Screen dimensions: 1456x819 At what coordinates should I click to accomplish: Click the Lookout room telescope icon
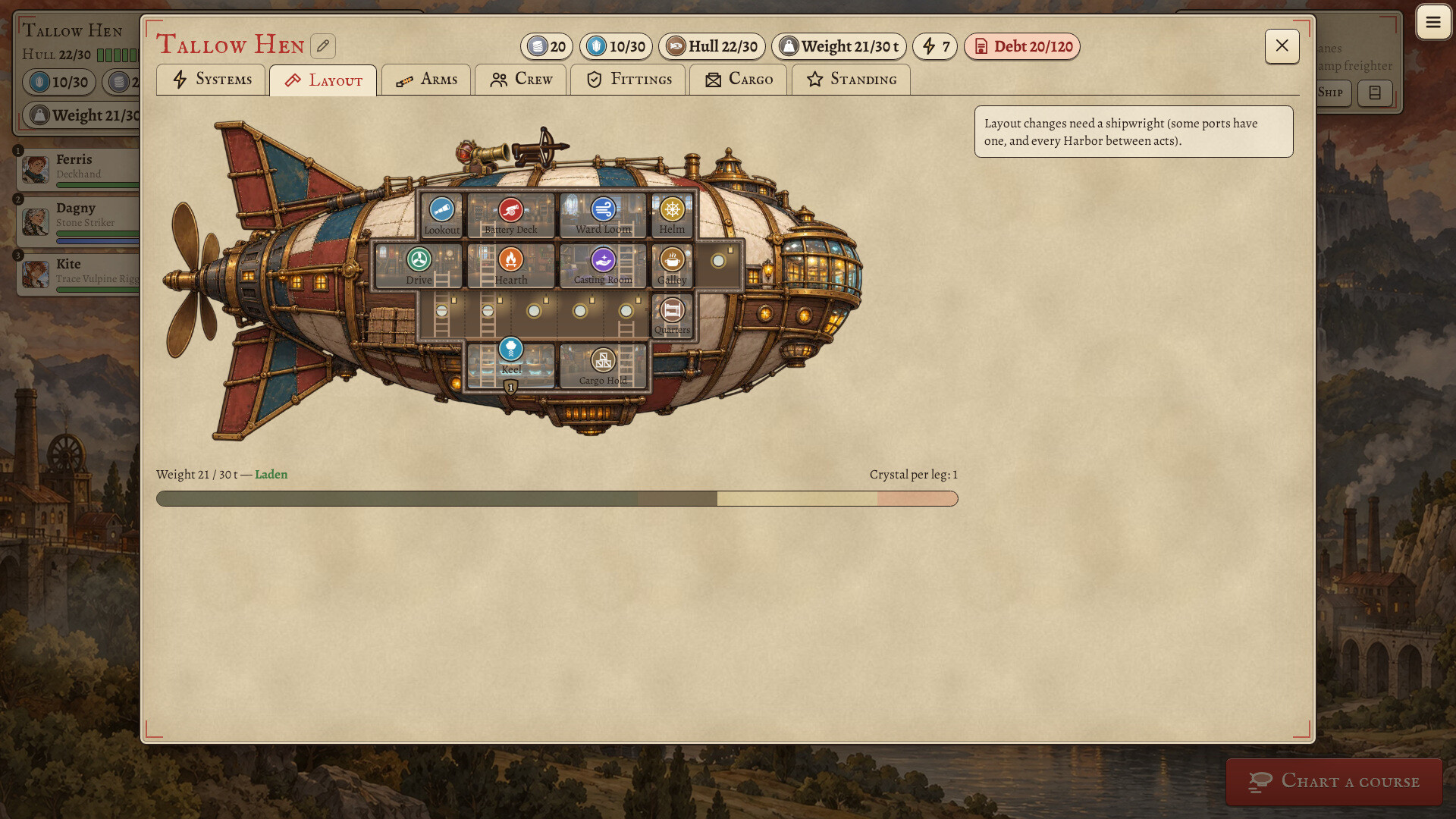441,209
